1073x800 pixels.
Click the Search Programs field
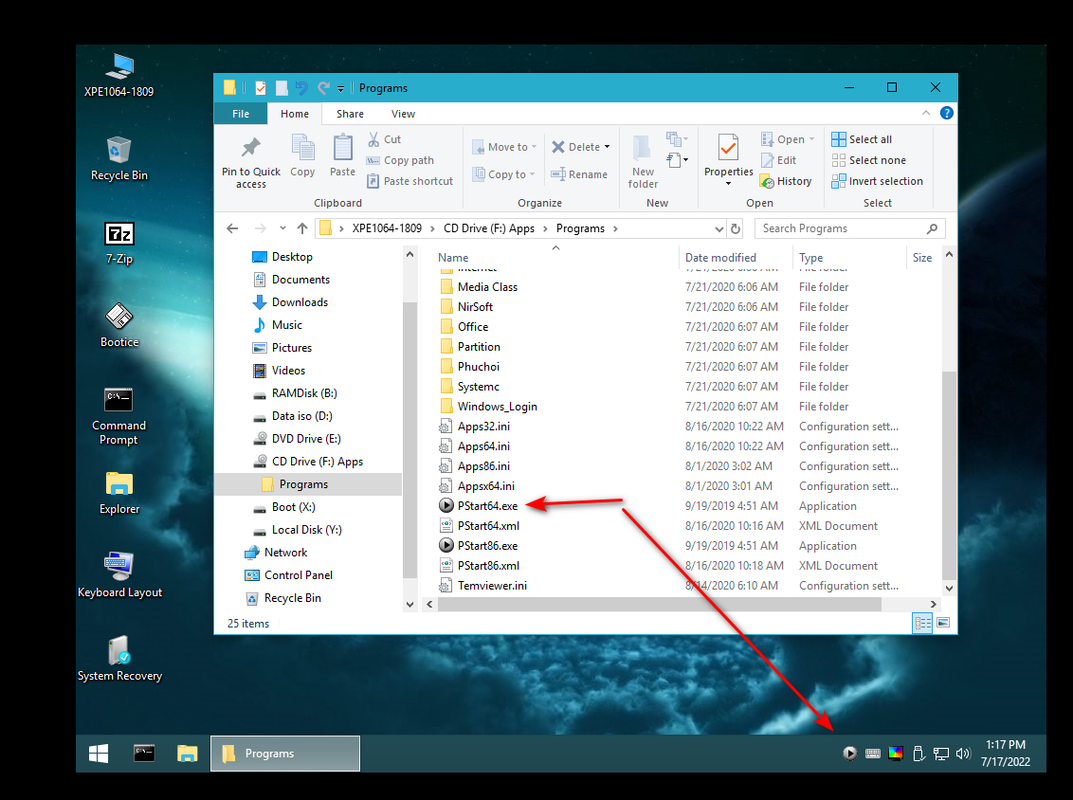click(x=850, y=229)
